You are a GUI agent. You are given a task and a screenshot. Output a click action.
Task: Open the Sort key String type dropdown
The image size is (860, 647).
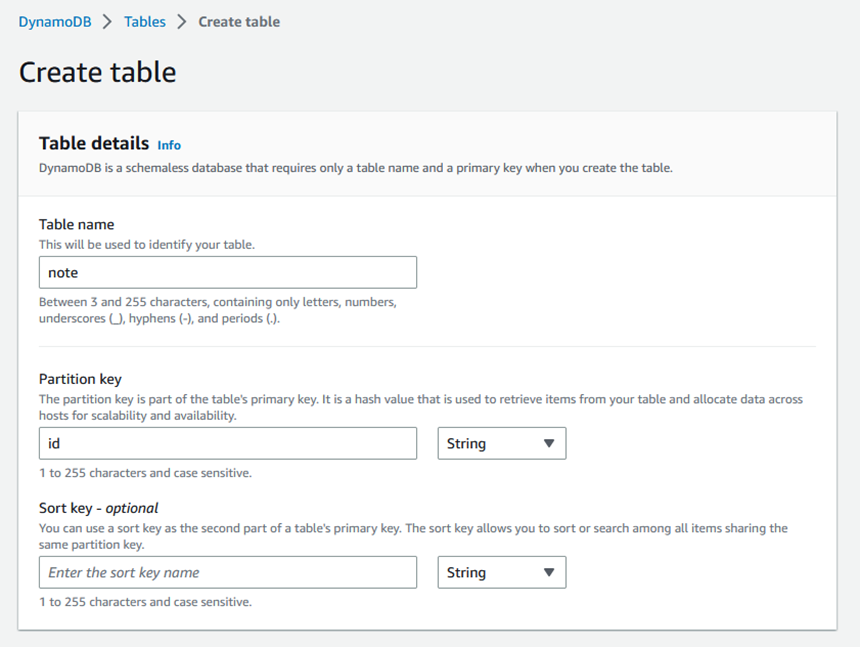[502, 572]
